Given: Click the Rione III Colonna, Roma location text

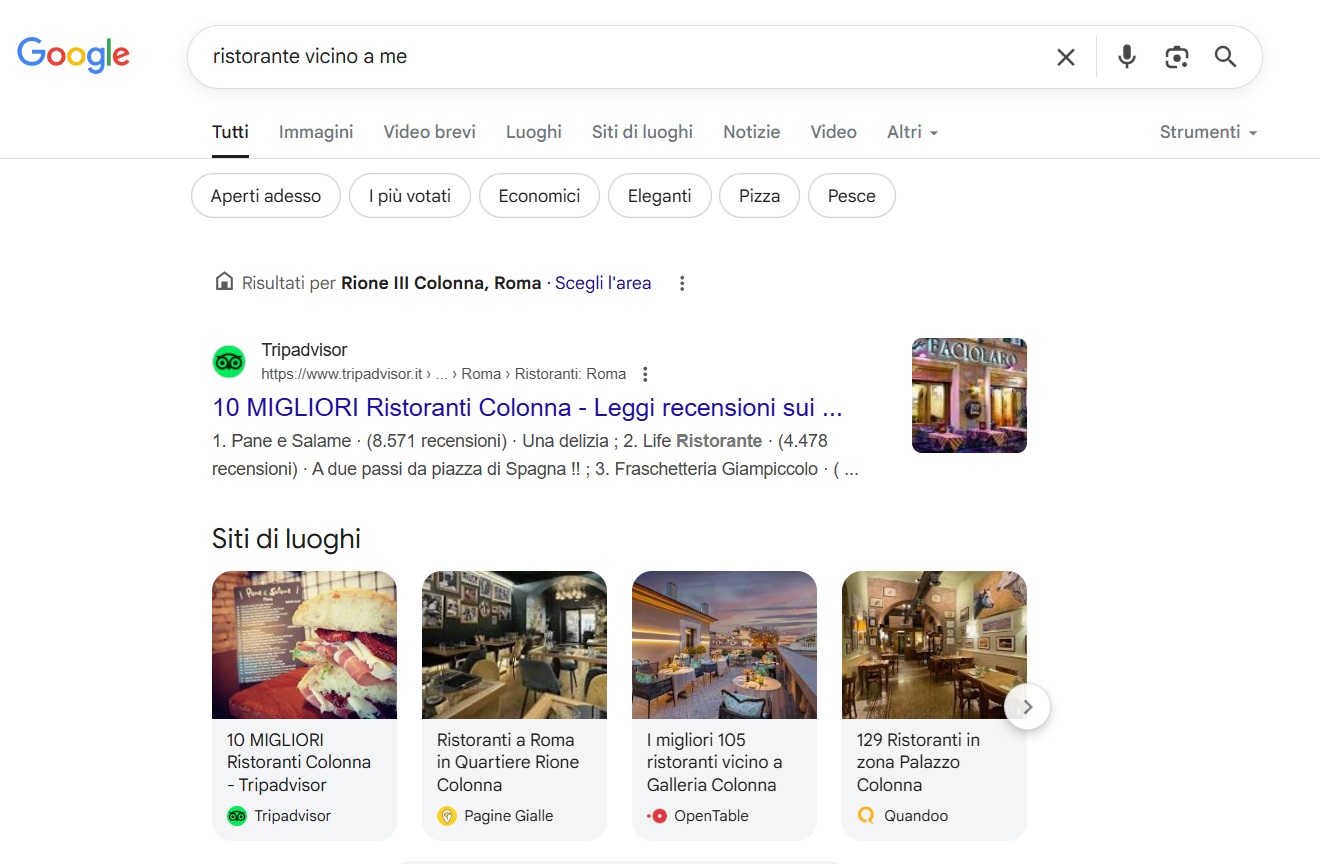Looking at the screenshot, I should point(441,283).
